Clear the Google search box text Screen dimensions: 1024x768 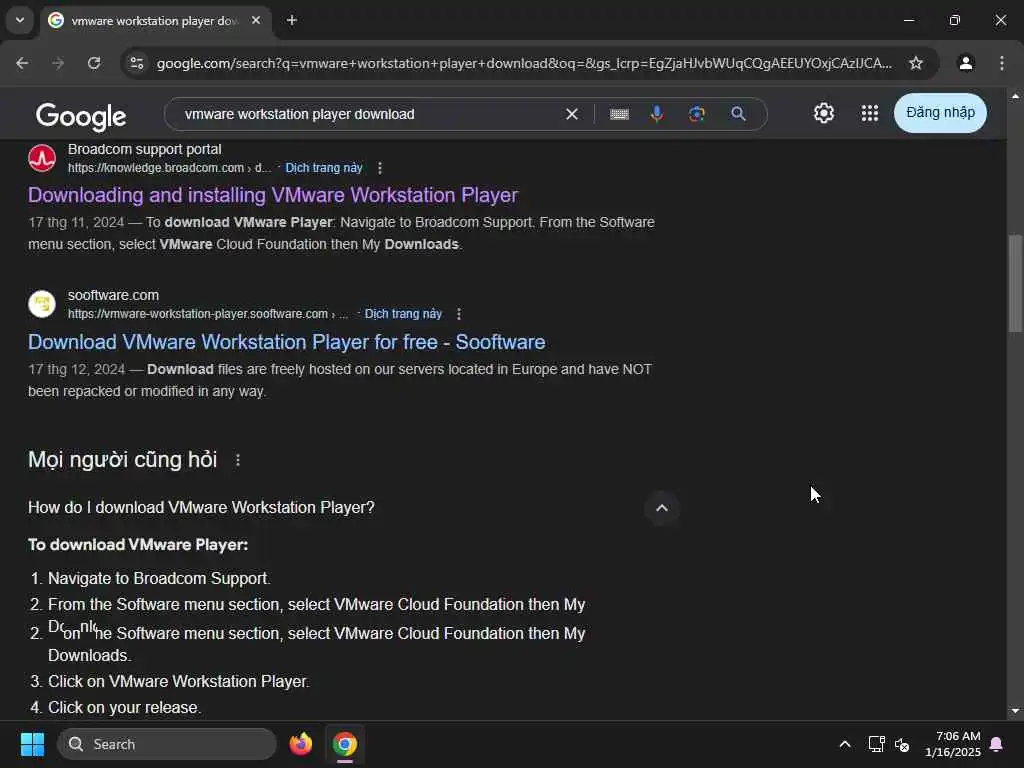pos(571,114)
